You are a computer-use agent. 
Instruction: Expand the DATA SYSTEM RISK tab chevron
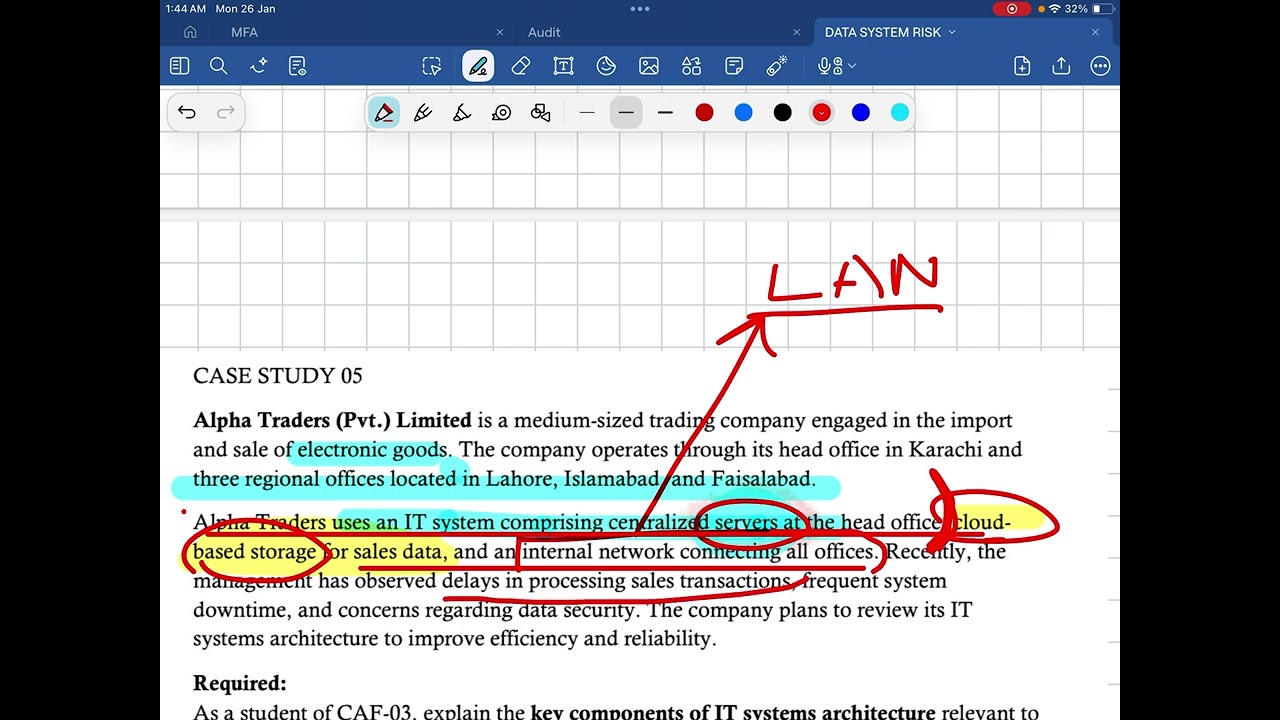tap(952, 32)
